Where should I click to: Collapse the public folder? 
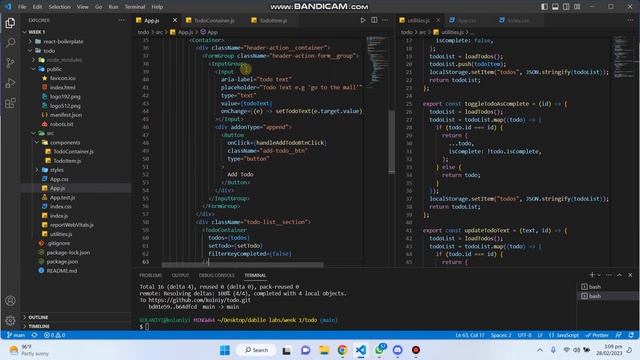[x=33, y=69]
